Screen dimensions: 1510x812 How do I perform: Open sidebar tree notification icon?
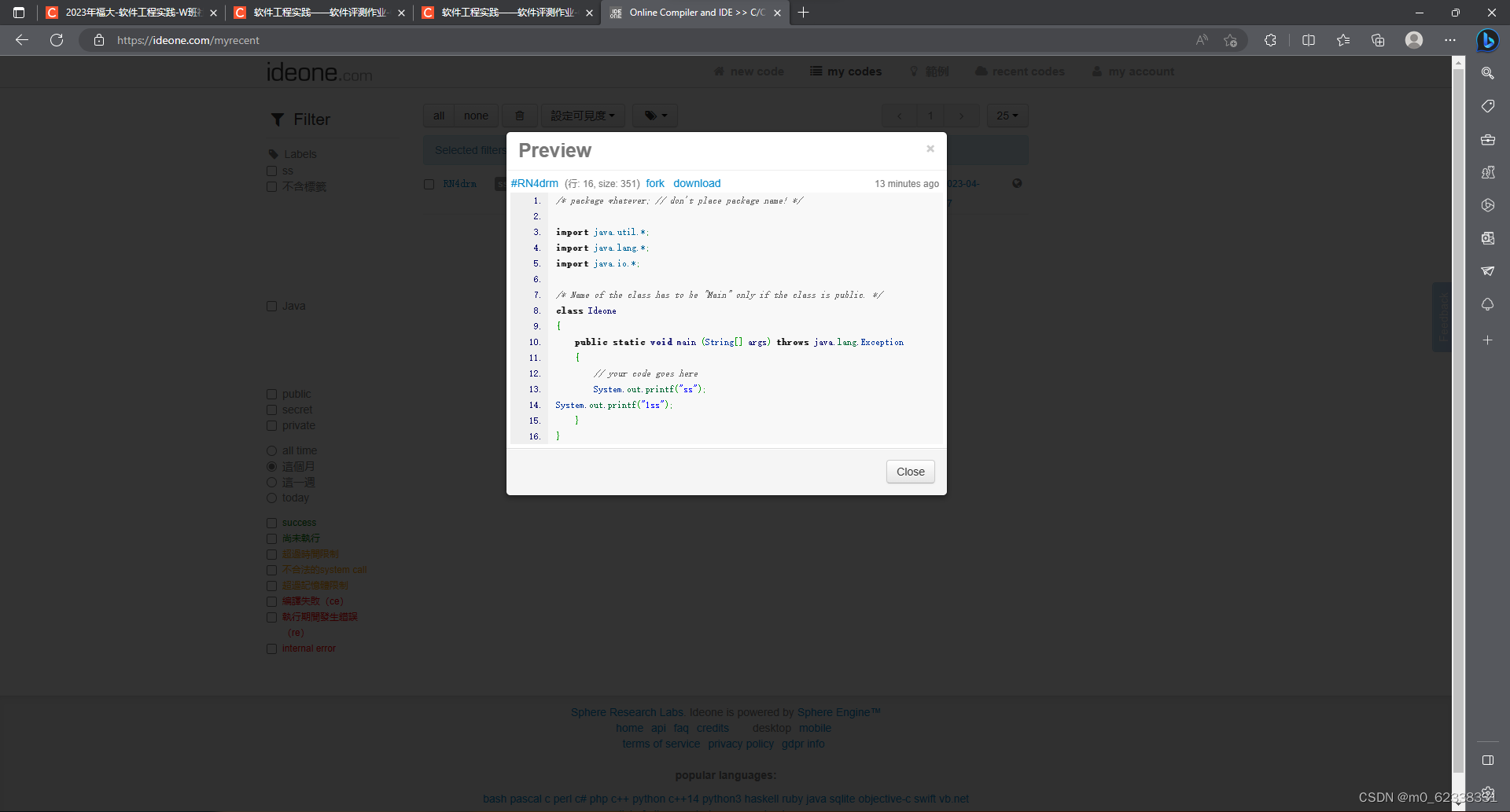pos(1487,304)
